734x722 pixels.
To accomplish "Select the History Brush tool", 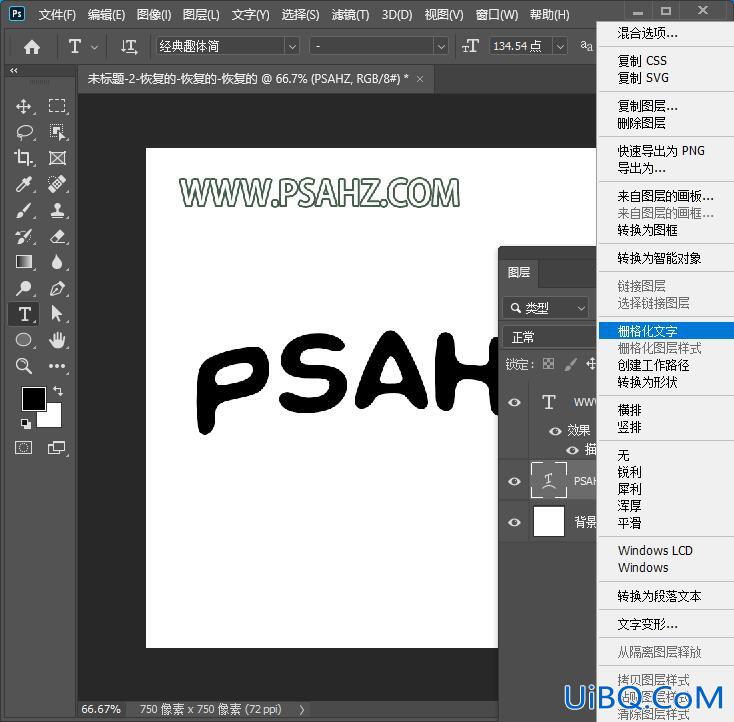I will point(23,236).
